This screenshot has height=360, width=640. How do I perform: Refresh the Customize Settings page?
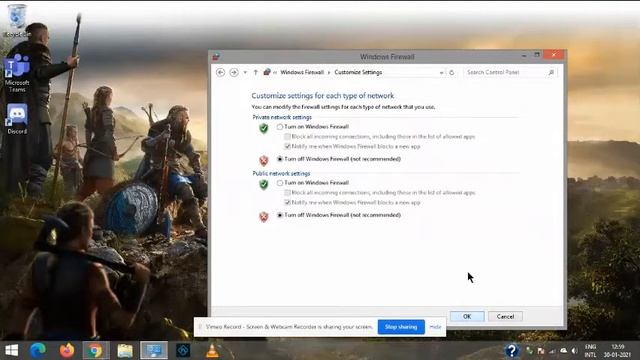pyautogui.click(x=452, y=73)
